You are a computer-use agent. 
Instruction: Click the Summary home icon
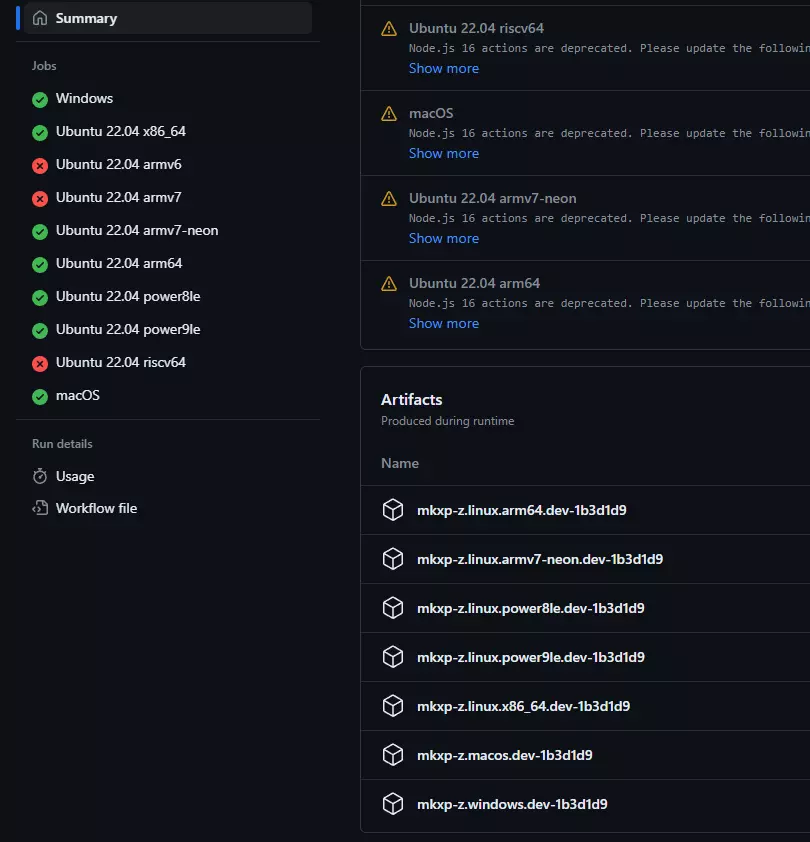click(x=40, y=18)
